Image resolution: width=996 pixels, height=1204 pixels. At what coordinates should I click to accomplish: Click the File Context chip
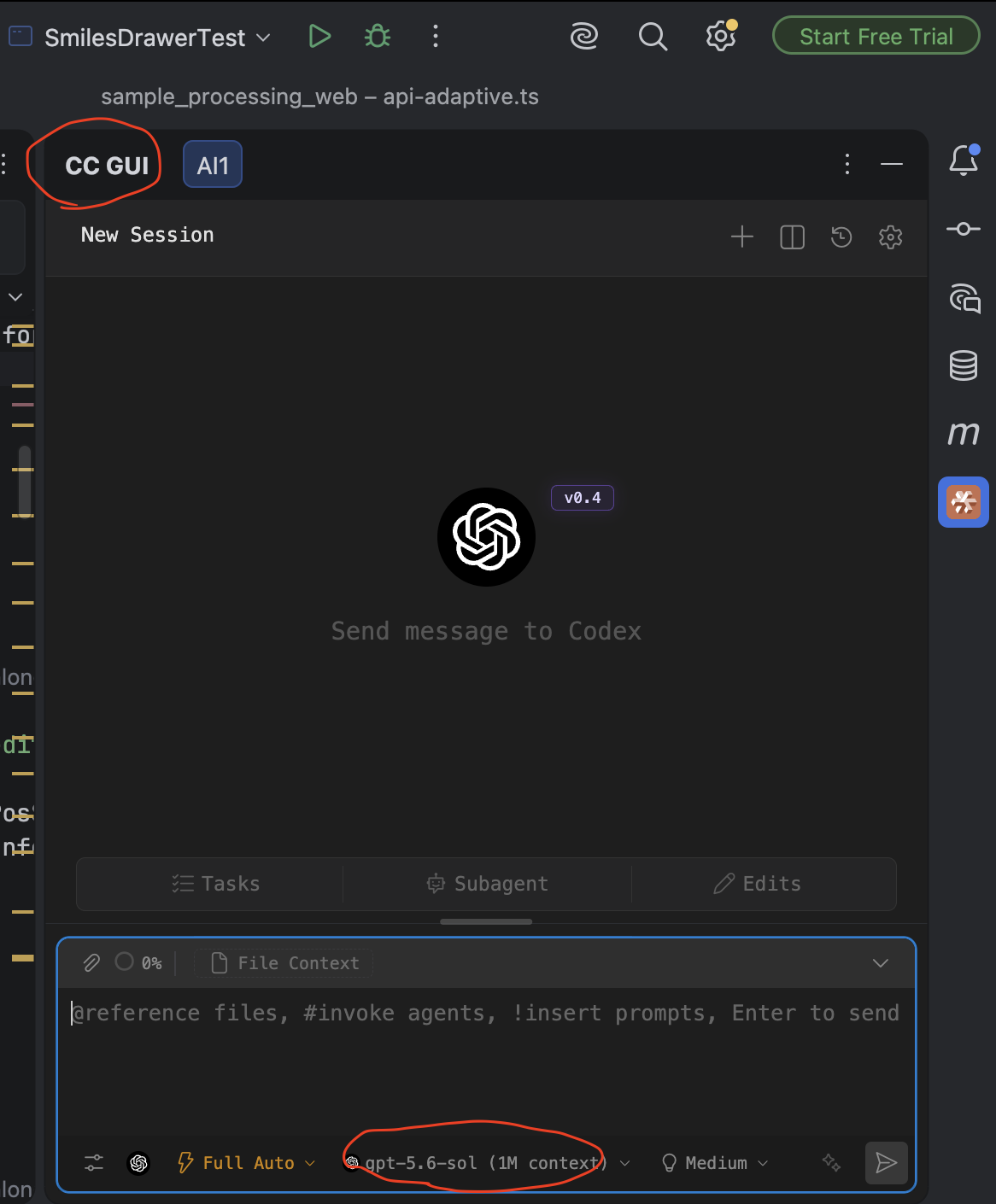click(x=284, y=963)
